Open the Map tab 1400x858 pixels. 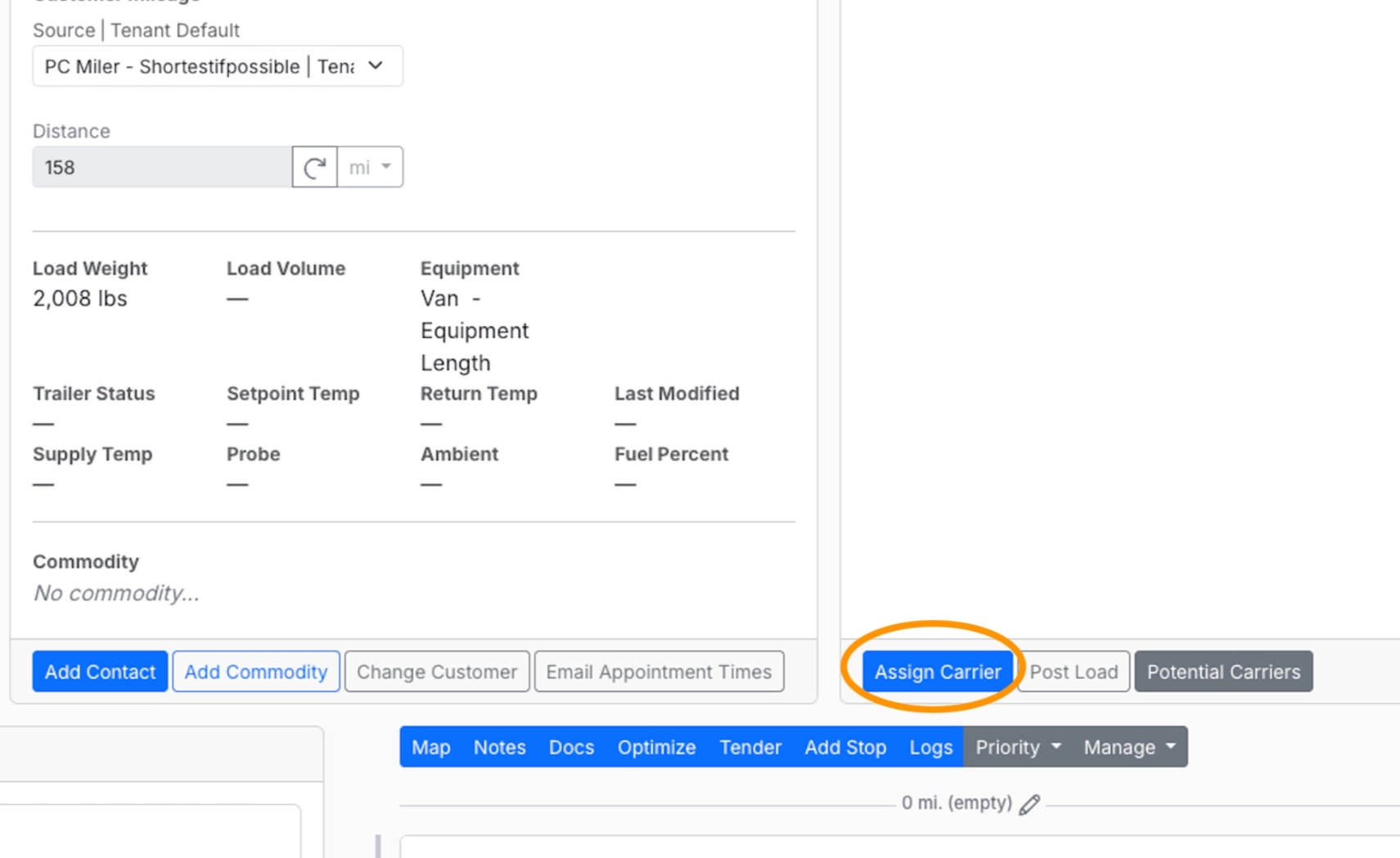point(431,747)
